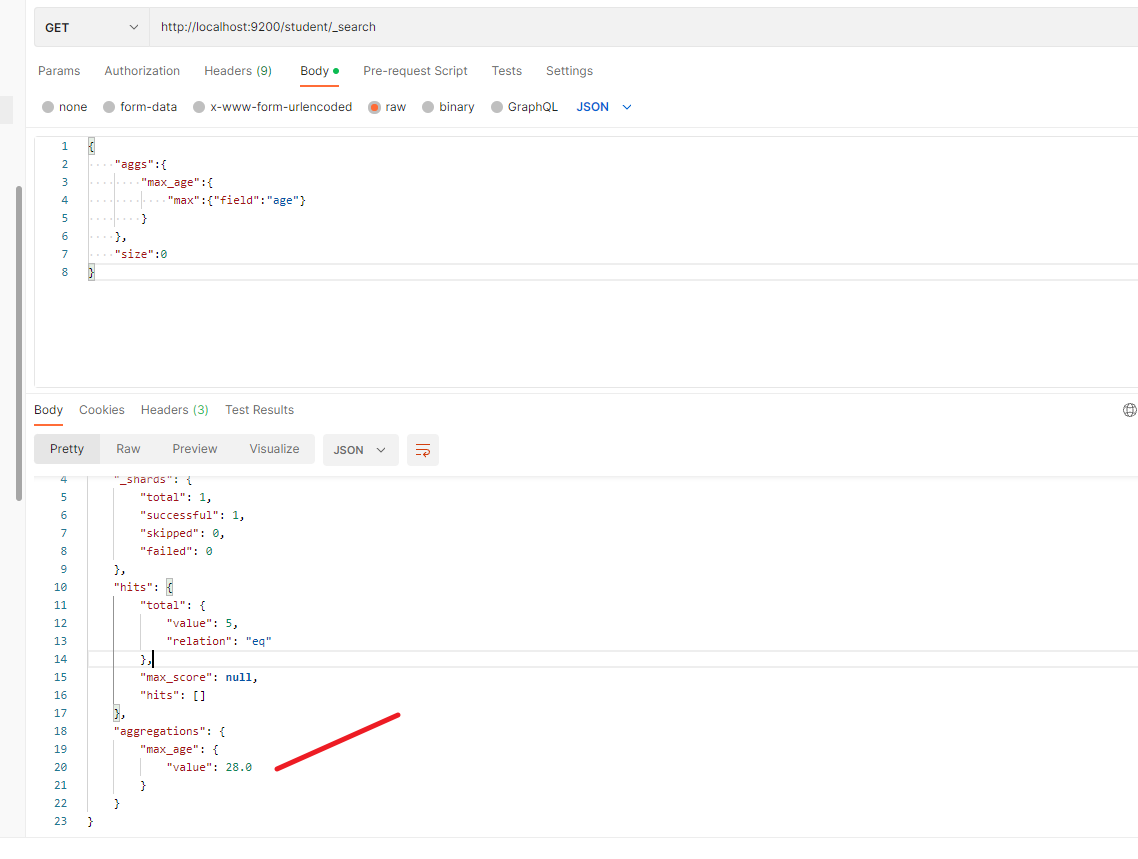Click the "hits": [] response line

tap(173, 695)
